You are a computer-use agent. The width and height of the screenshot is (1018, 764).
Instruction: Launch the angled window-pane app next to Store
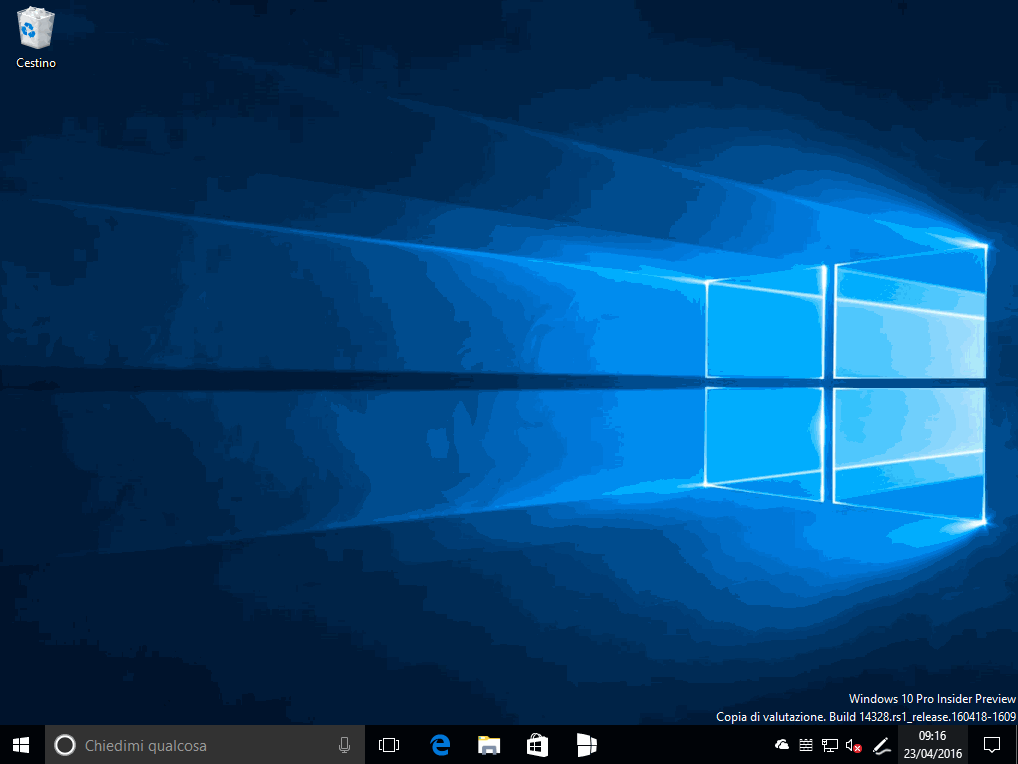point(586,745)
